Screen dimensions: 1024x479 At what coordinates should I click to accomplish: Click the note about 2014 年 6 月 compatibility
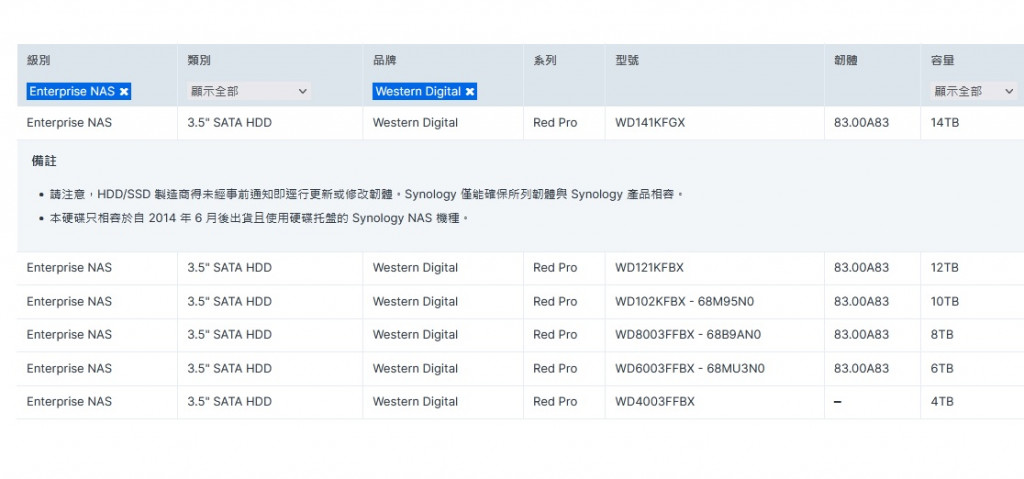tap(259, 218)
